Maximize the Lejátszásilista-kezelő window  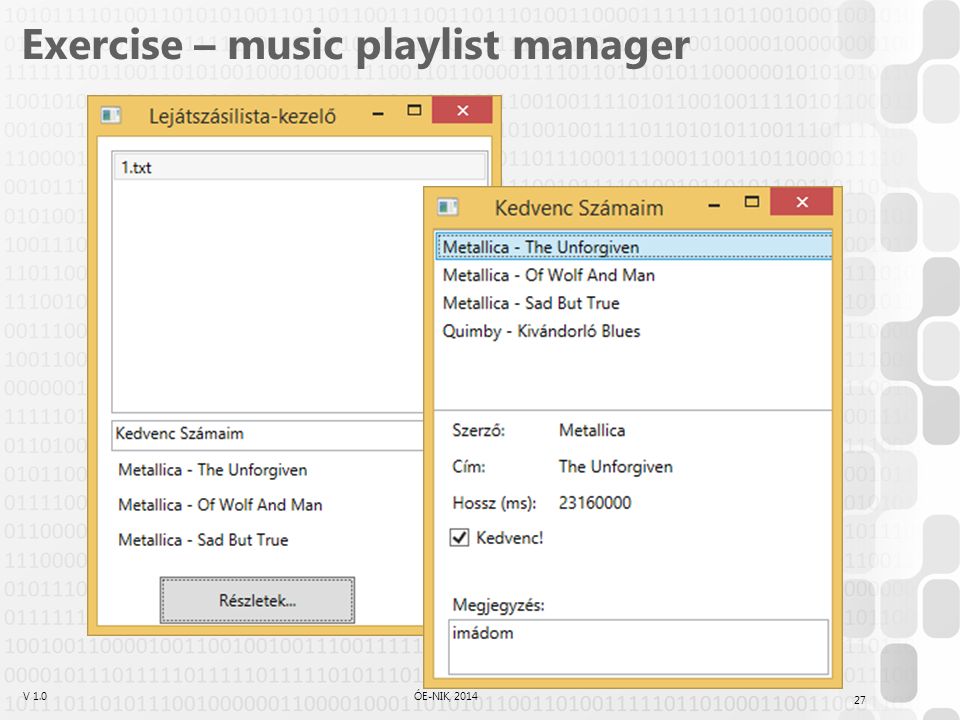click(x=414, y=111)
